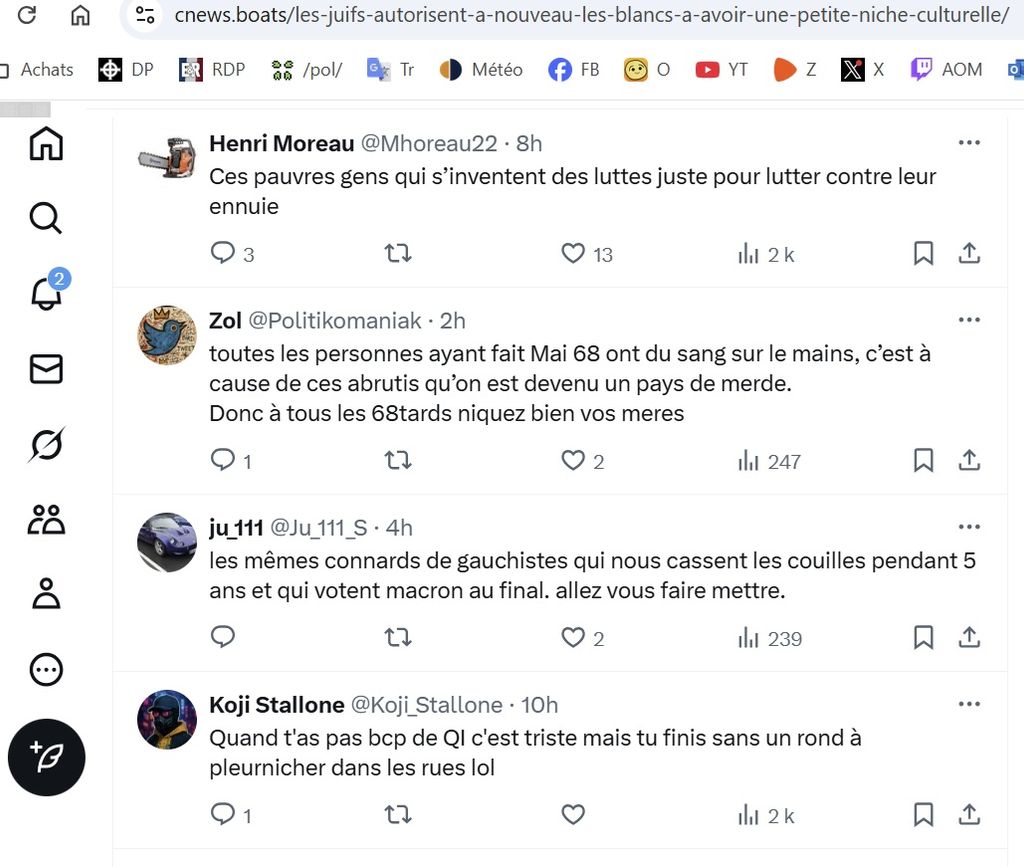
Task: Like Henri Moreau's post with 13 likes
Action: tap(573, 253)
